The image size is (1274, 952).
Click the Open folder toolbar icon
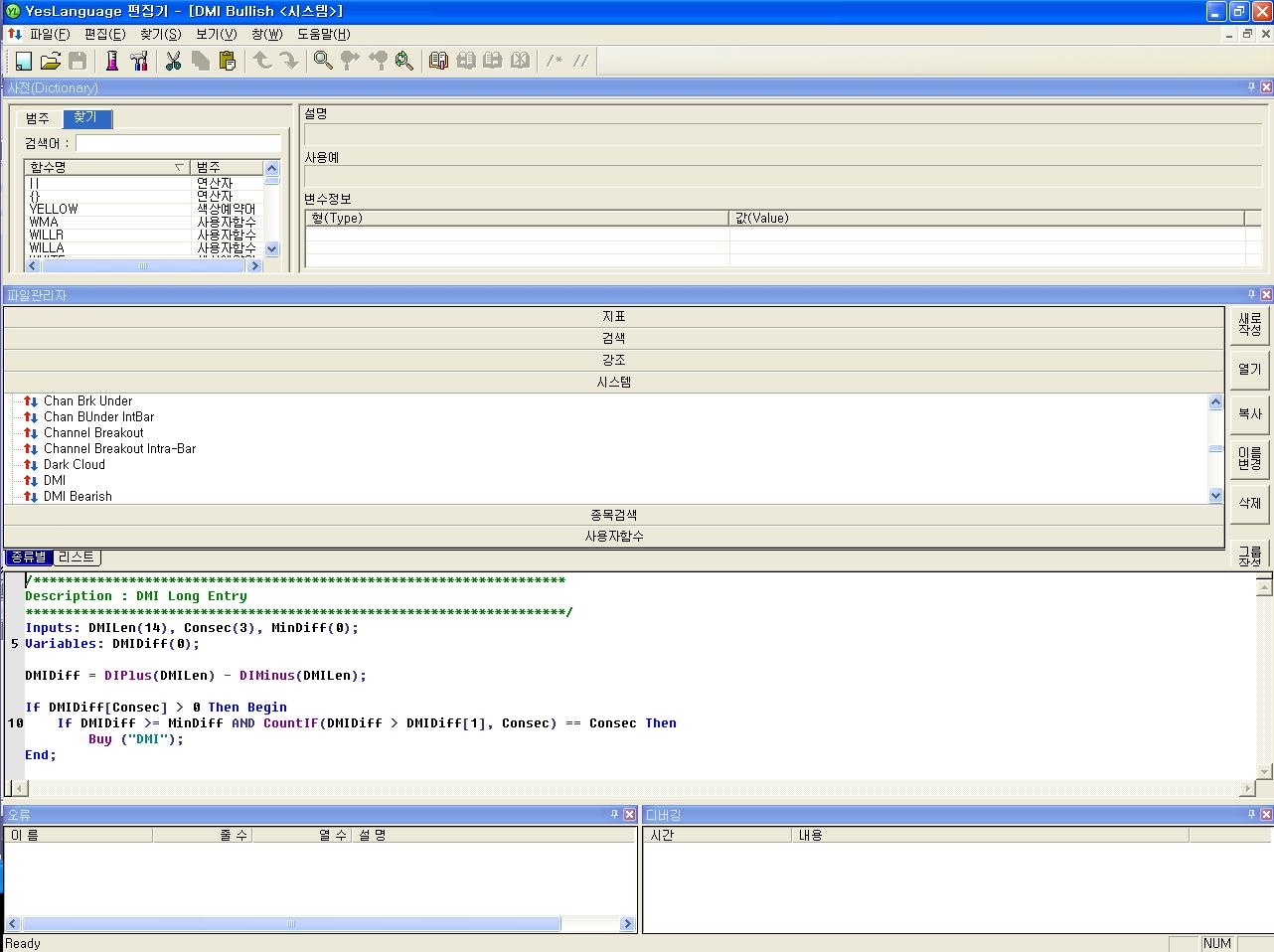point(50,61)
